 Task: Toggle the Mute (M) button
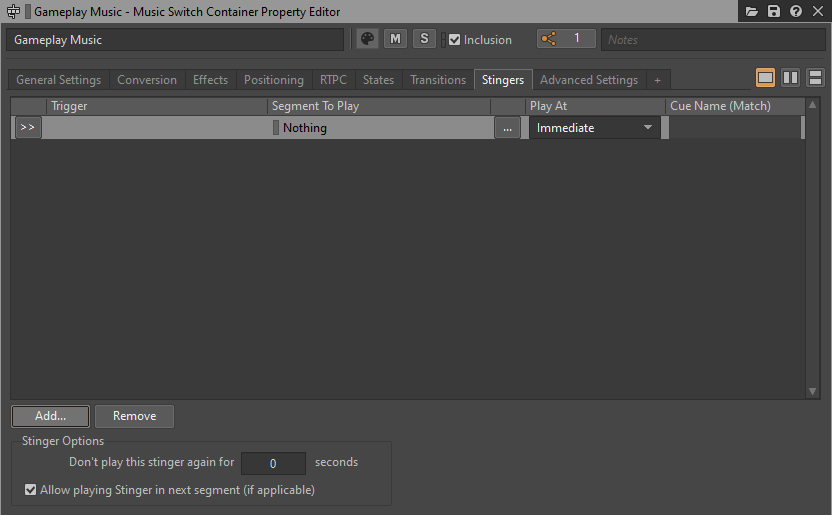(395, 39)
